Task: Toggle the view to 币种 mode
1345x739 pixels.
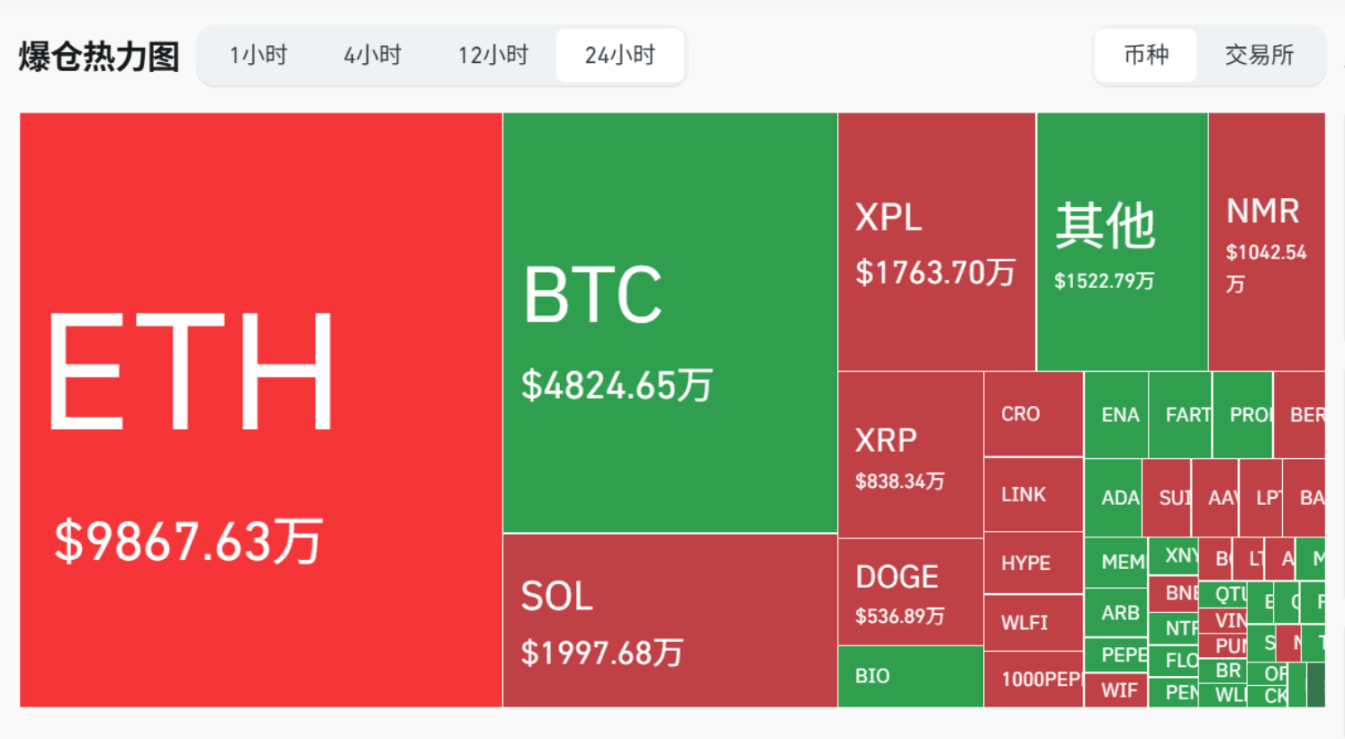Action: [1145, 56]
